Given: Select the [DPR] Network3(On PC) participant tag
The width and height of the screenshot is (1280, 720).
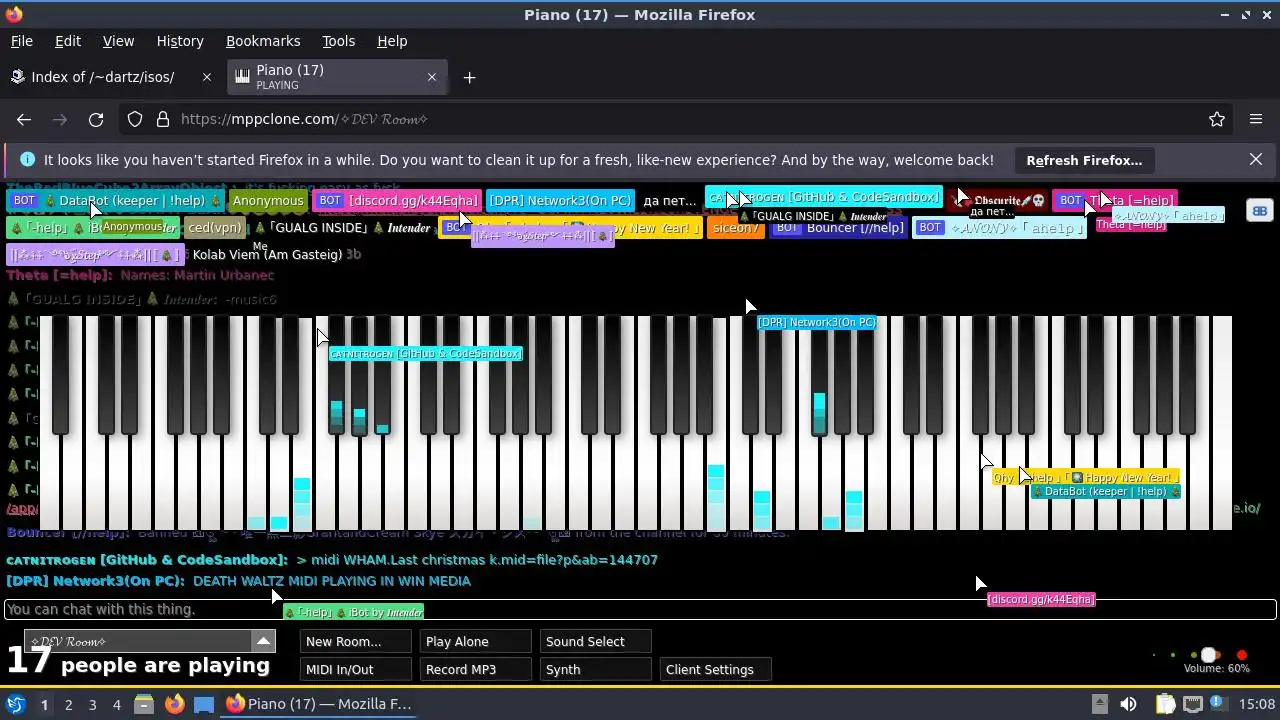Looking at the screenshot, I should coord(561,200).
